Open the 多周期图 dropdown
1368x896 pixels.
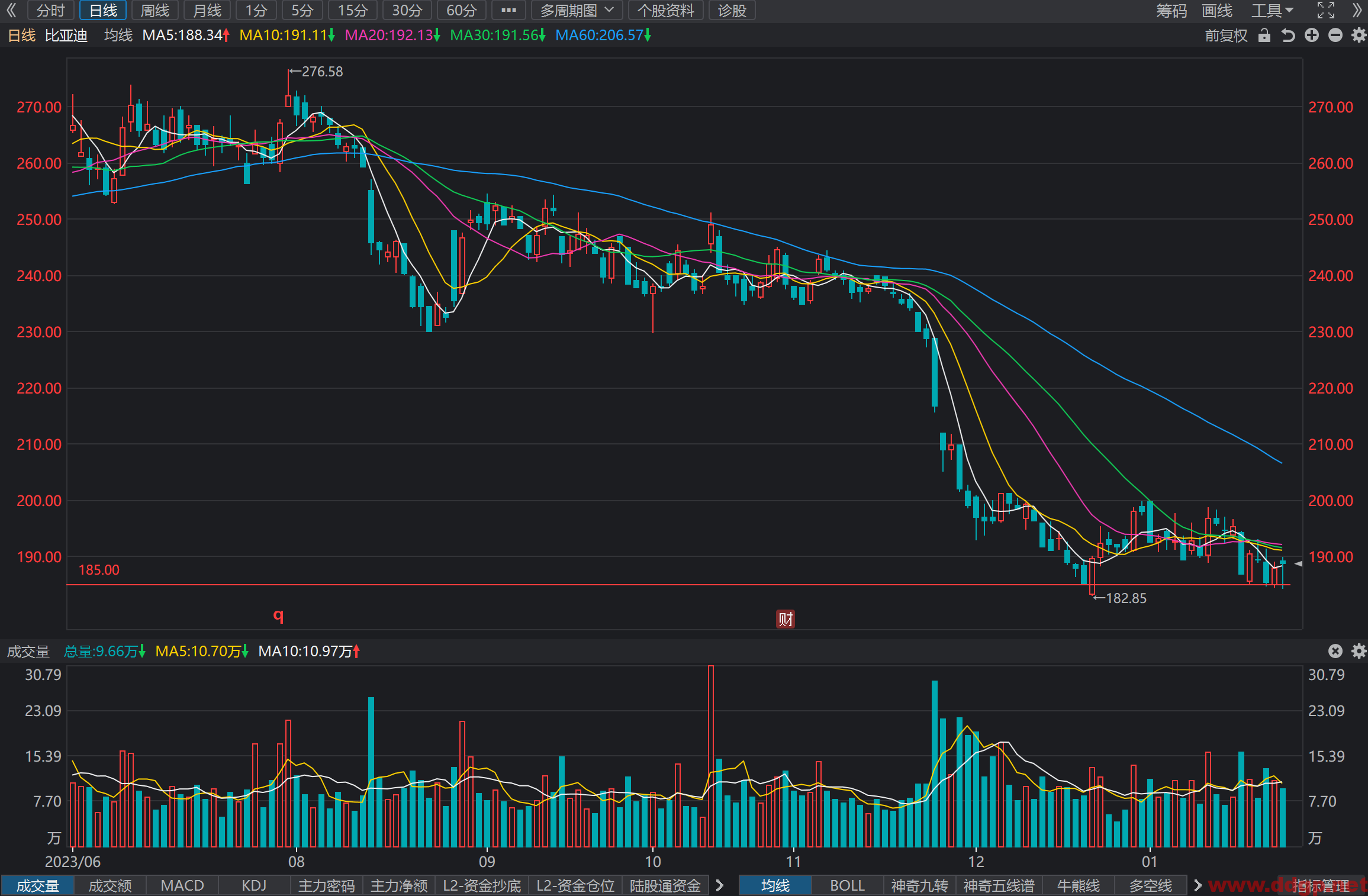click(577, 10)
